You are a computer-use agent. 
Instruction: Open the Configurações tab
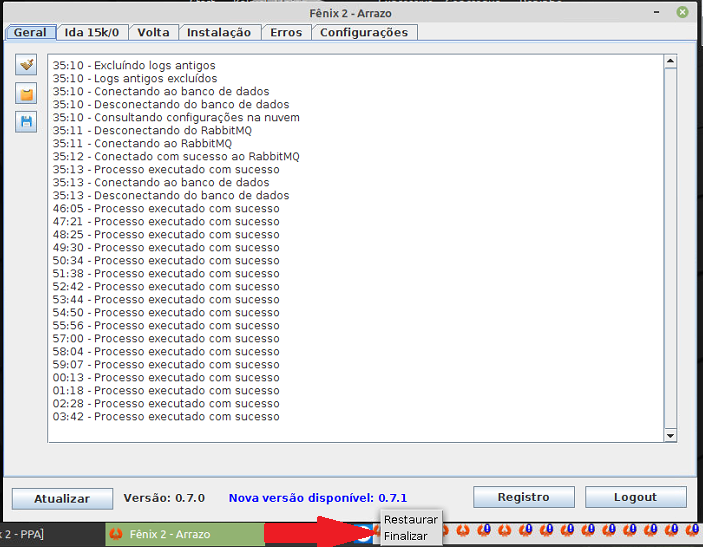coord(364,32)
